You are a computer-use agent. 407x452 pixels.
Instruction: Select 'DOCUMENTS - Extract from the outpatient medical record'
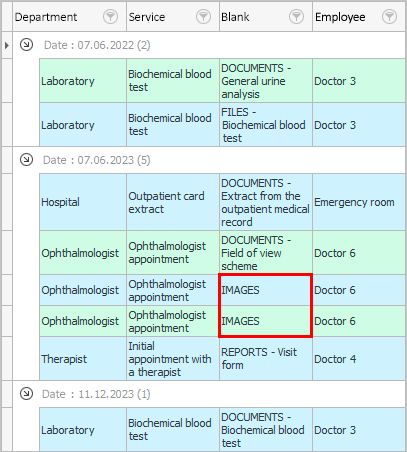point(266,202)
